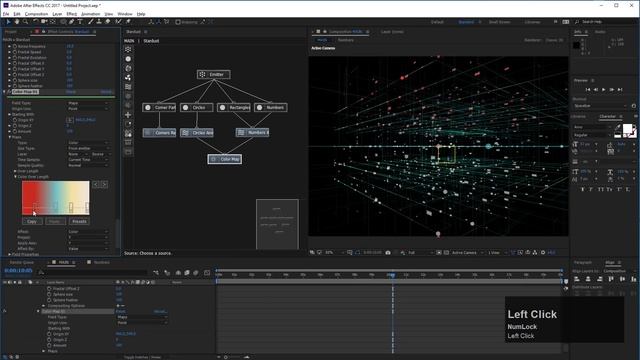Click the red stop on color gradient
This screenshot has width=640, height=360.
click(x=35, y=207)
